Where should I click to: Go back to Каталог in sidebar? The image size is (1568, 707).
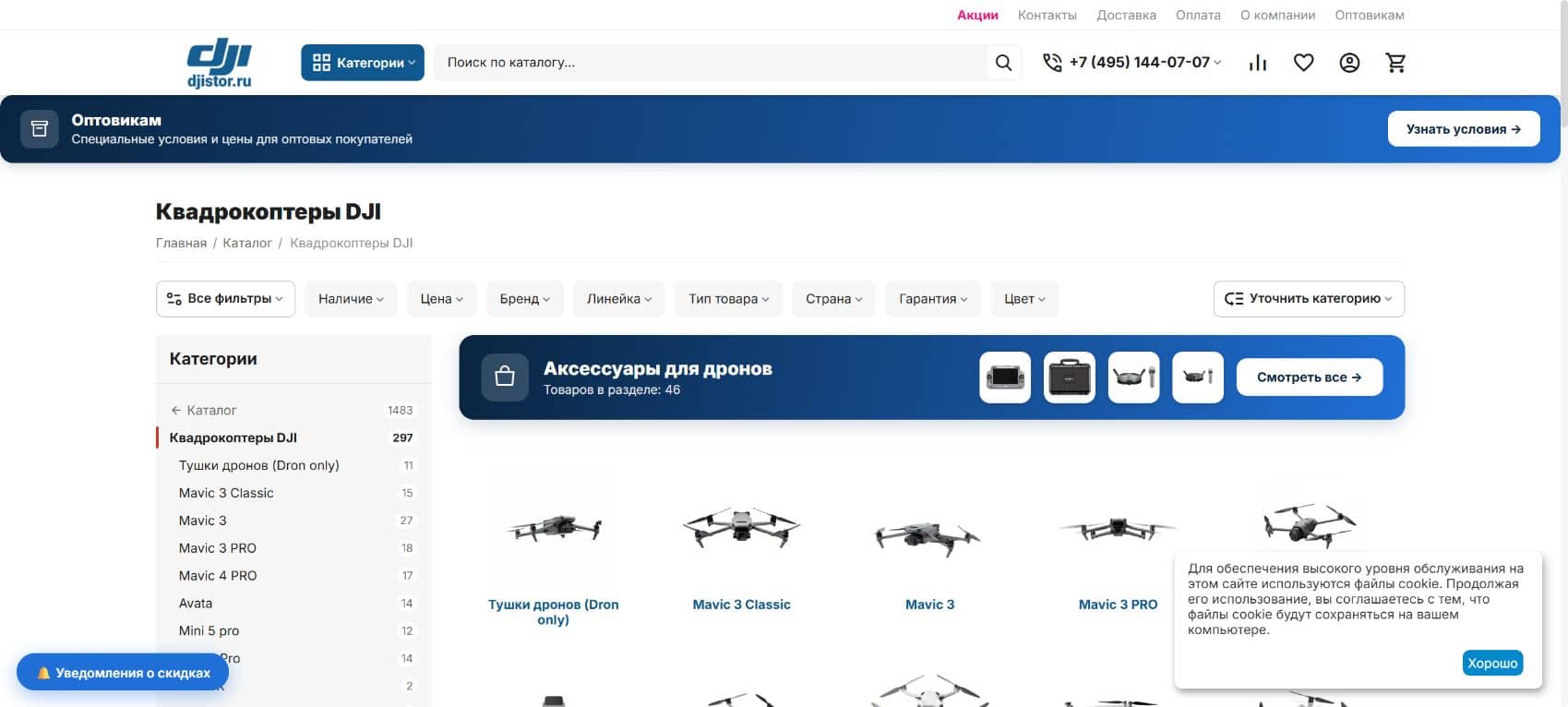211,410
